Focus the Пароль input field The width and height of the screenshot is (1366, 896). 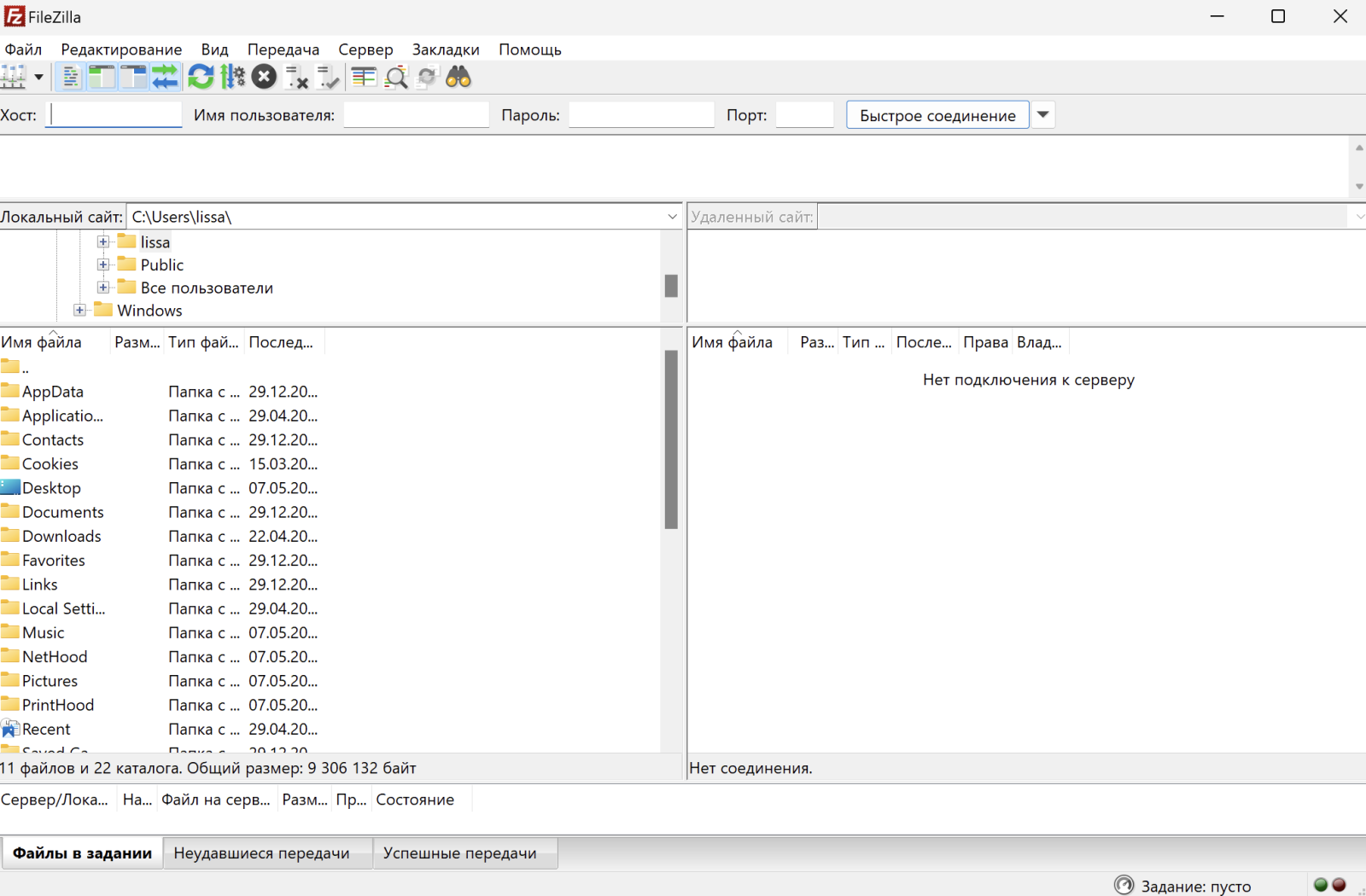click(x=641, y=114)
